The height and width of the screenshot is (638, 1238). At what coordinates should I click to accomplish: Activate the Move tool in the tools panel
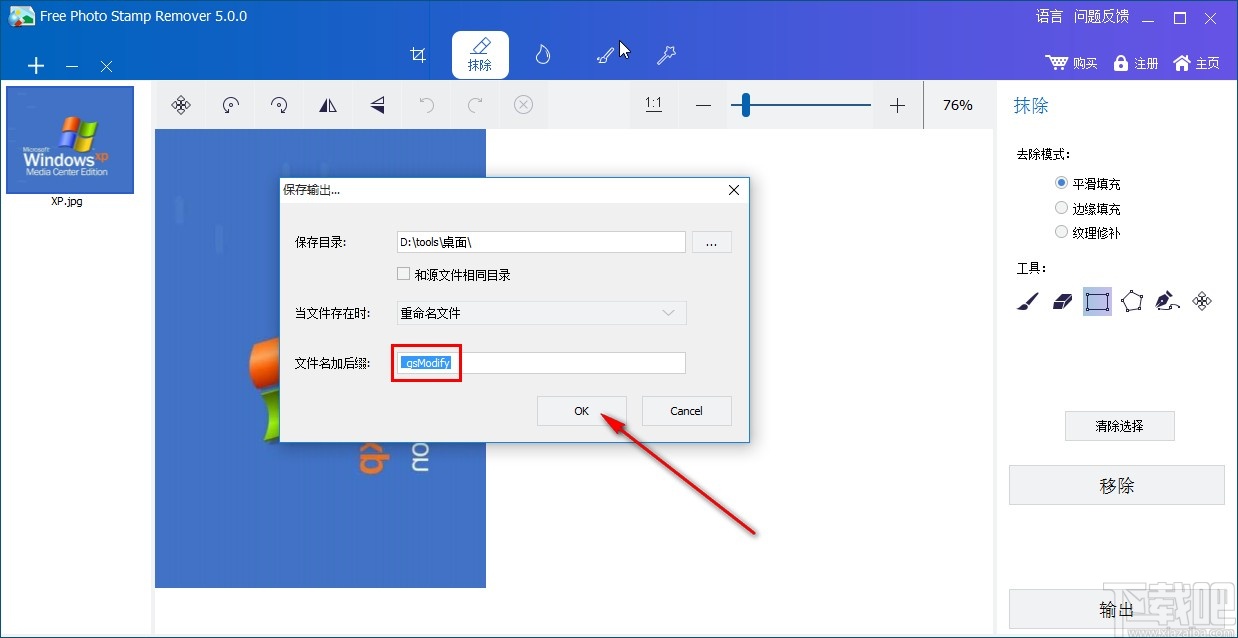pos(1203,301)
